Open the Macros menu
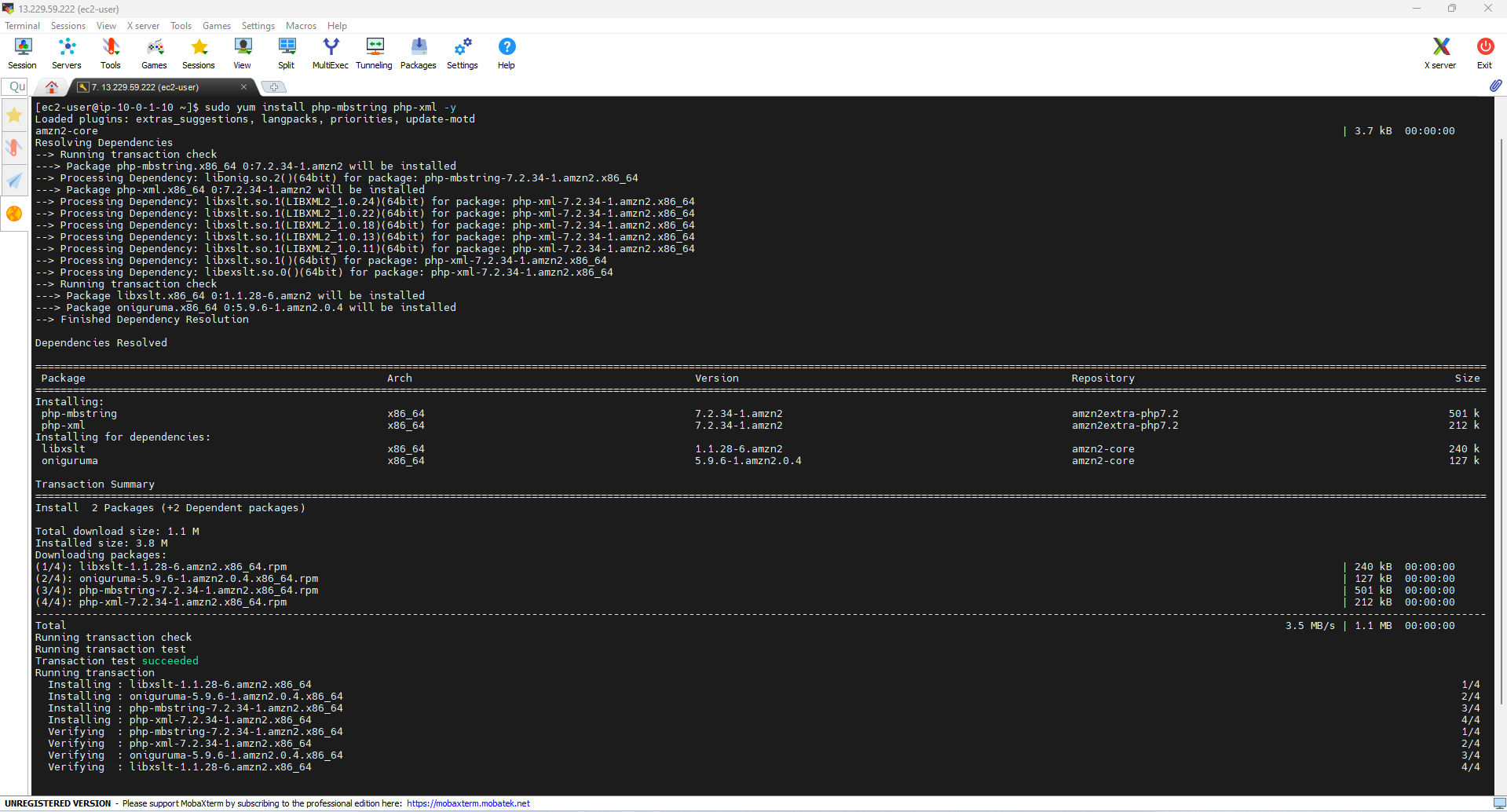 pos(301,26)
